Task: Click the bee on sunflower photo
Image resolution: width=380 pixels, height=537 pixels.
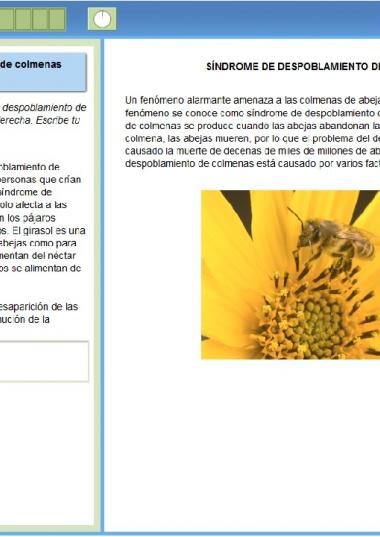Action: click(290, 275)
